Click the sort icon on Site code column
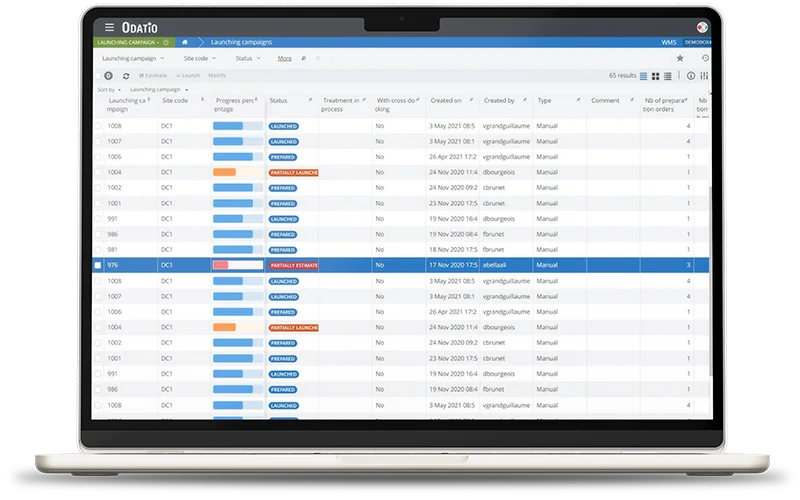 [203, 99]
